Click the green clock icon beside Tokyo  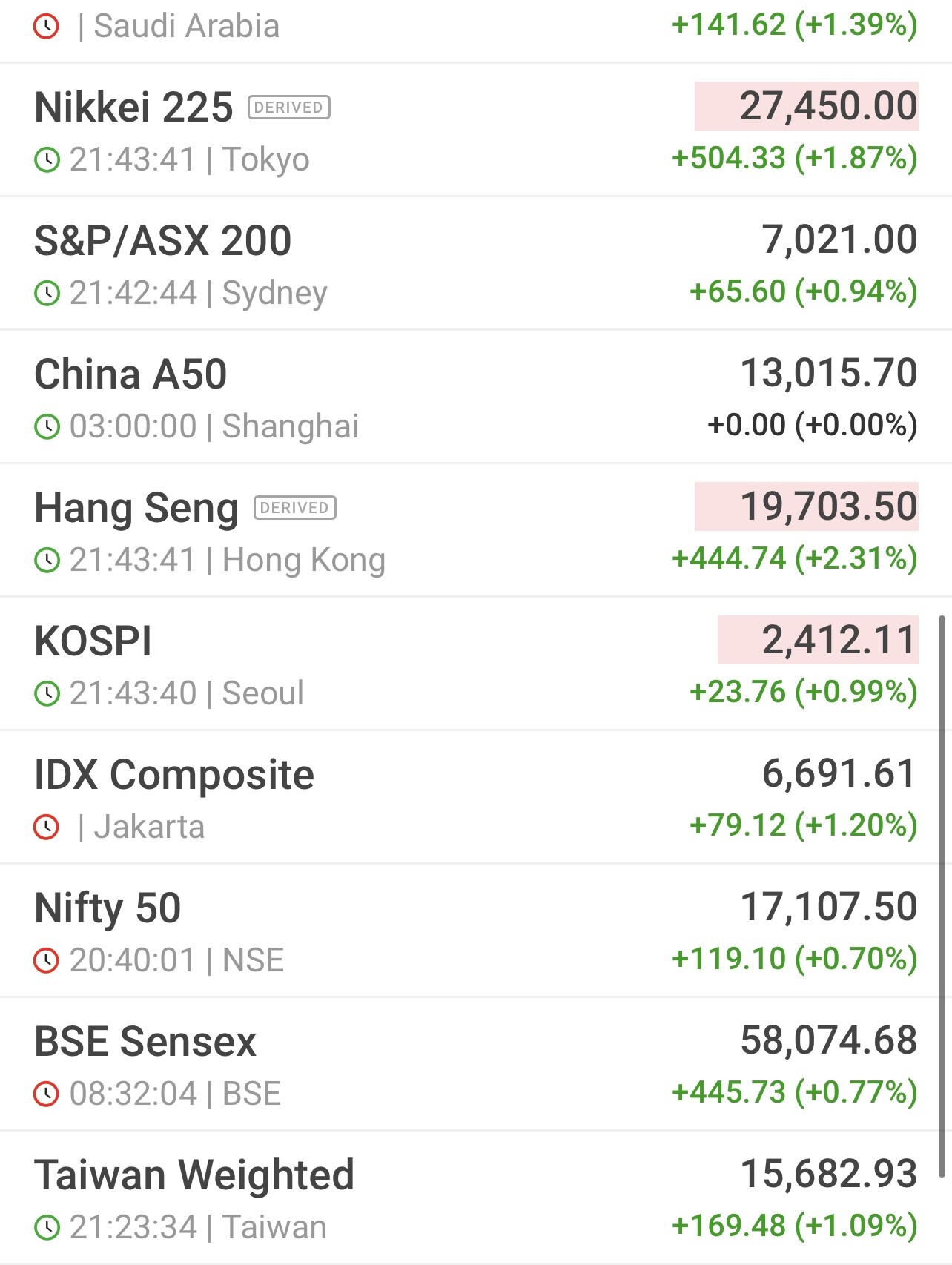click(x=47, y=160)
